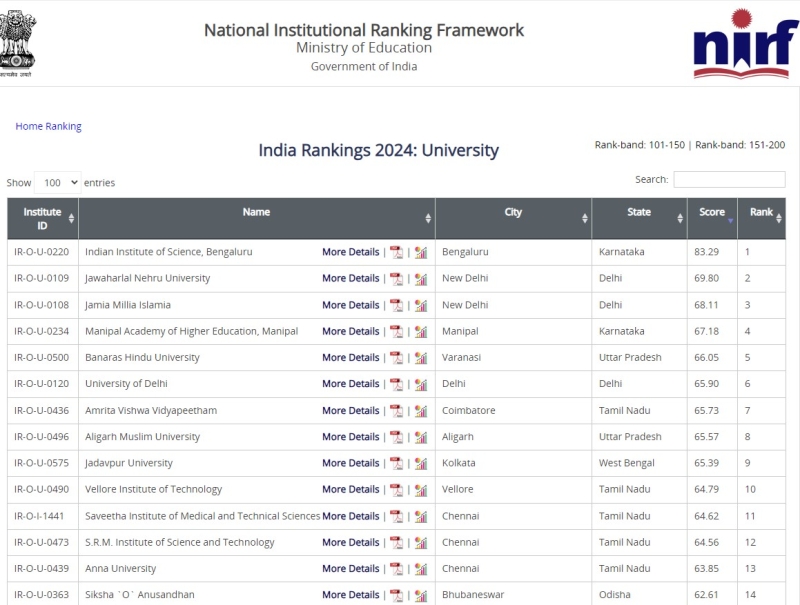Open PDF icon for Manipal Academy row
This screenshot has height=605, width=800.
tap(396, 332)
